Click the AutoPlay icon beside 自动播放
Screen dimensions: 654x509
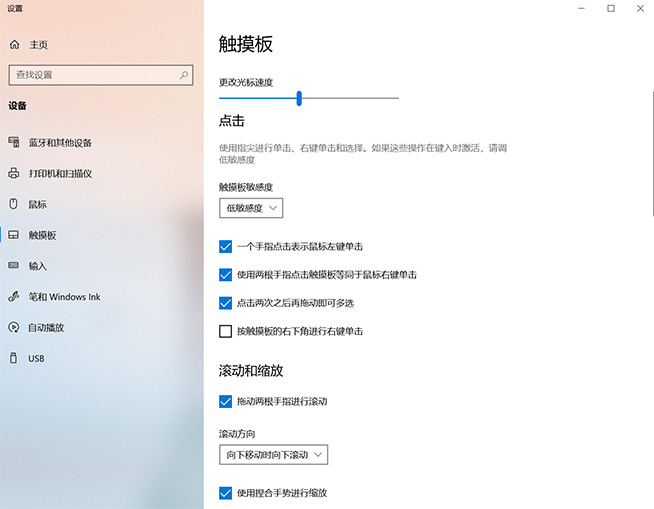pos(14,327)
